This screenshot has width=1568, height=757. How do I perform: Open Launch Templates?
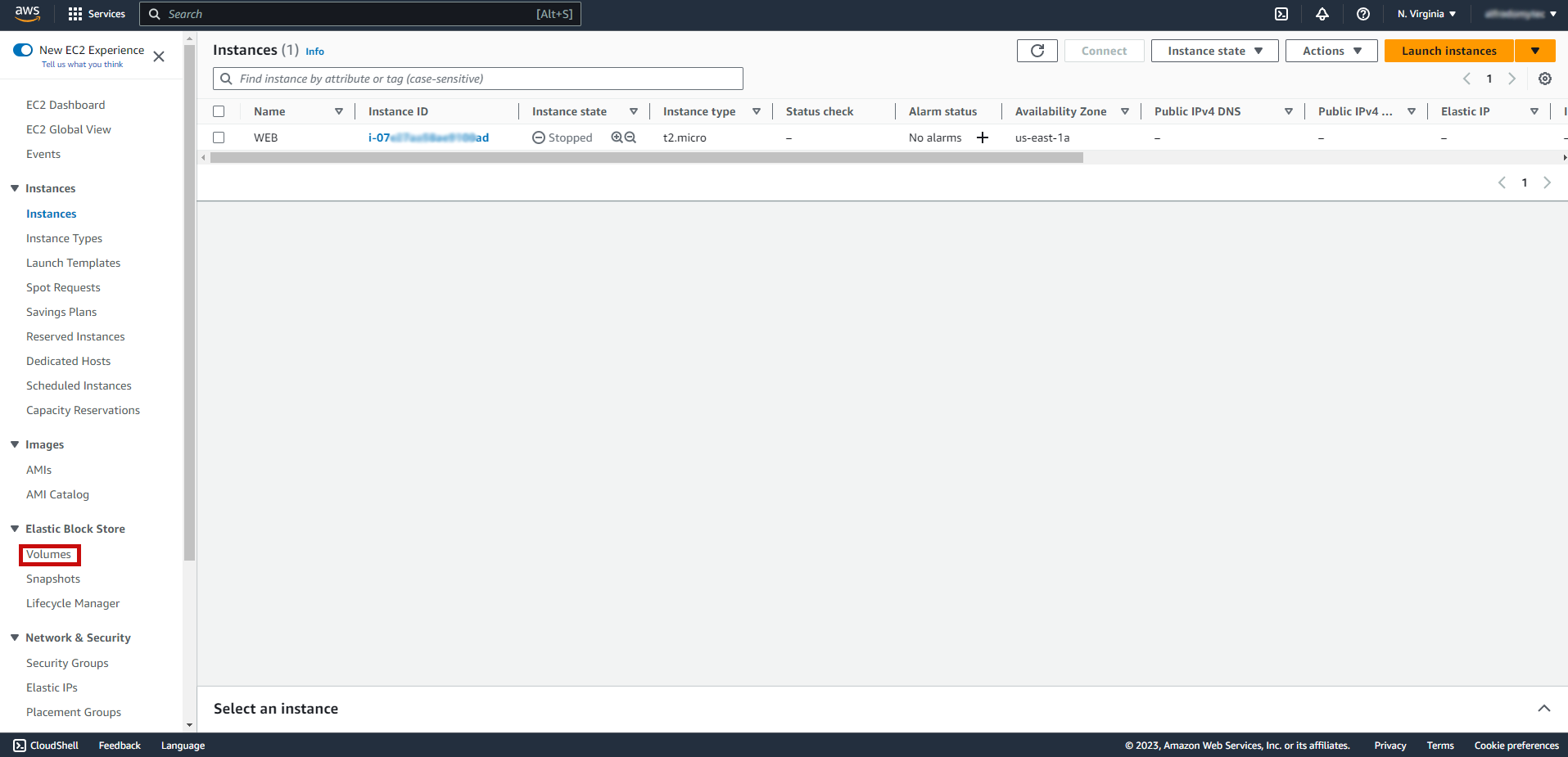click(x=73, y=263)
